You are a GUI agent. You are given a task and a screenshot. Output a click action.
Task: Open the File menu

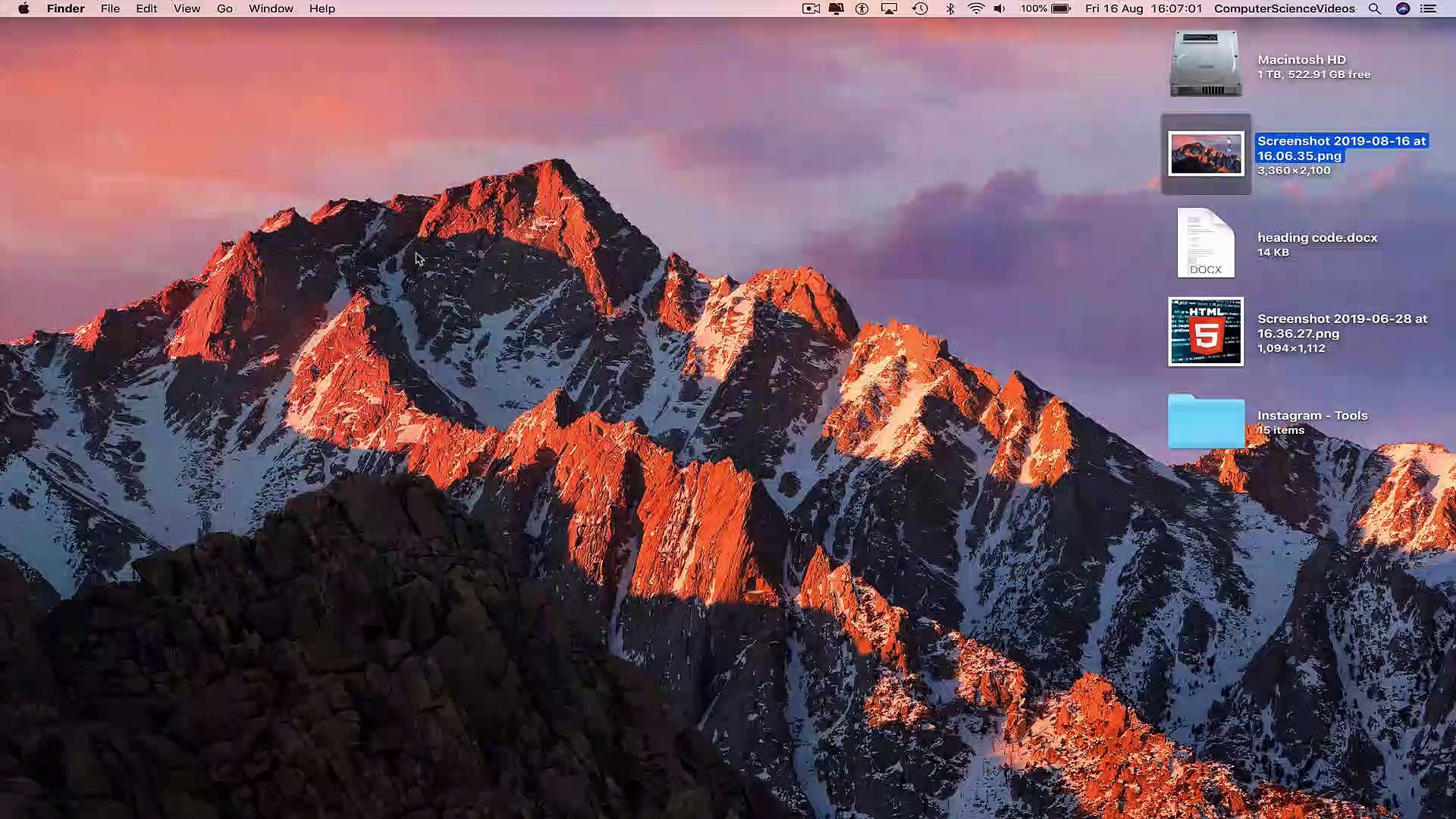click(110, 8)
